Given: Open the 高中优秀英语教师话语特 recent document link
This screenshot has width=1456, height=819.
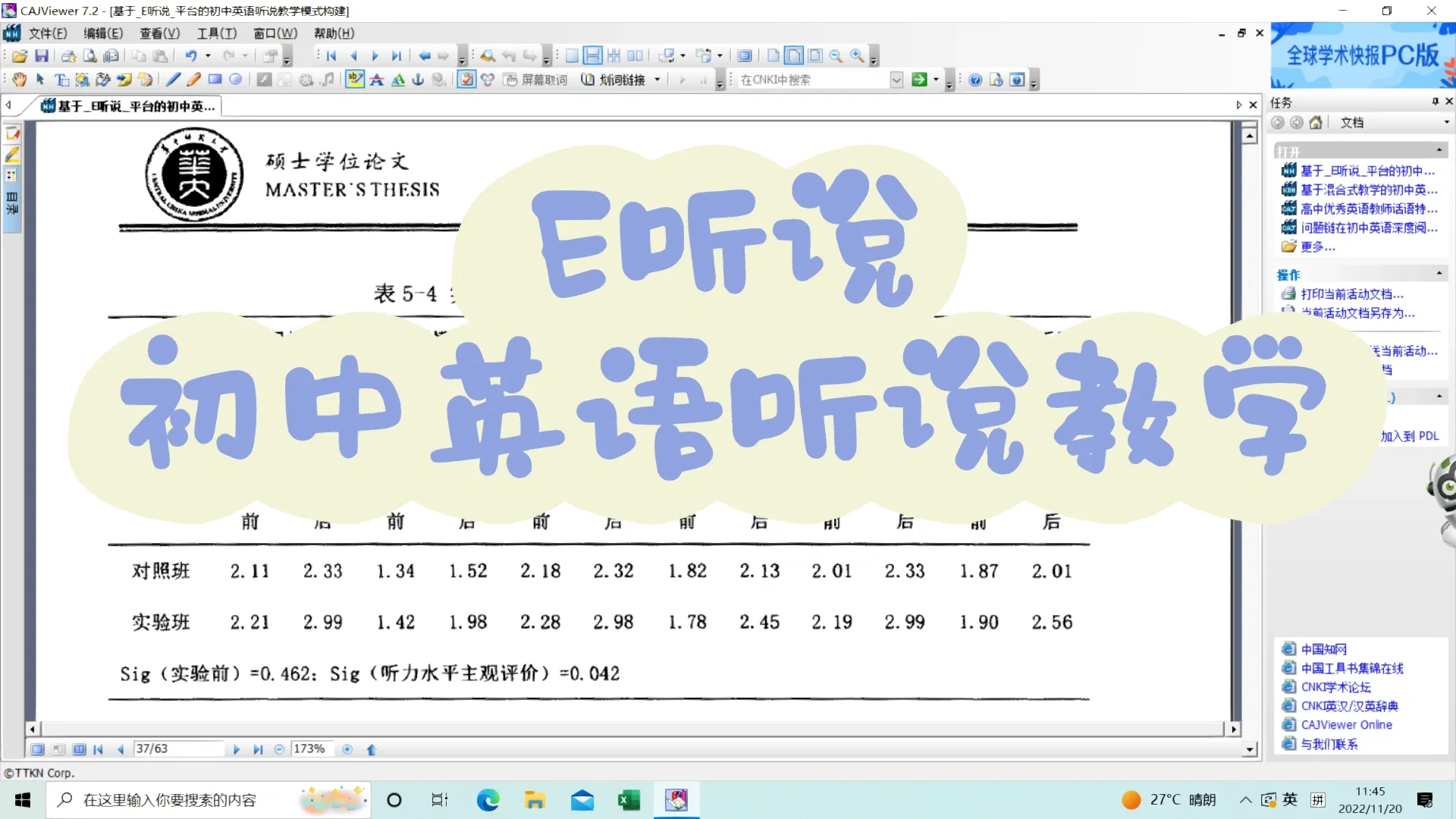Looking at the screenshot, I should click(x=1369, y=209).
